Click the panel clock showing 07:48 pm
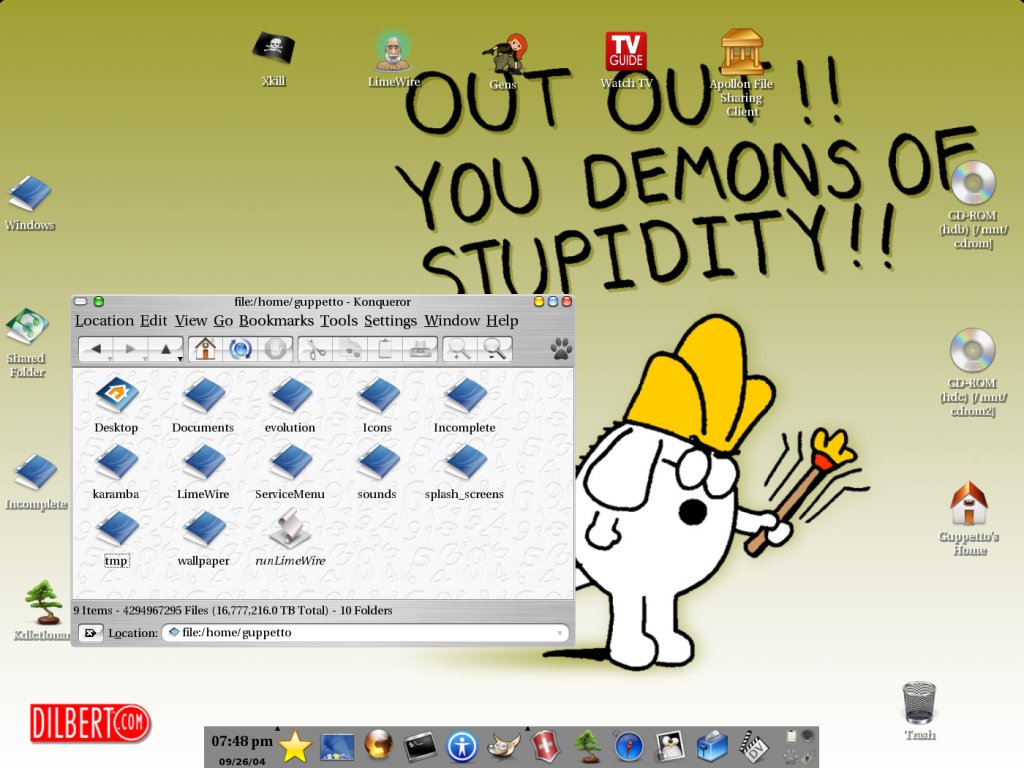Image resolution: width=1024 pixels, height=768 pixels. tap(242, 741)
